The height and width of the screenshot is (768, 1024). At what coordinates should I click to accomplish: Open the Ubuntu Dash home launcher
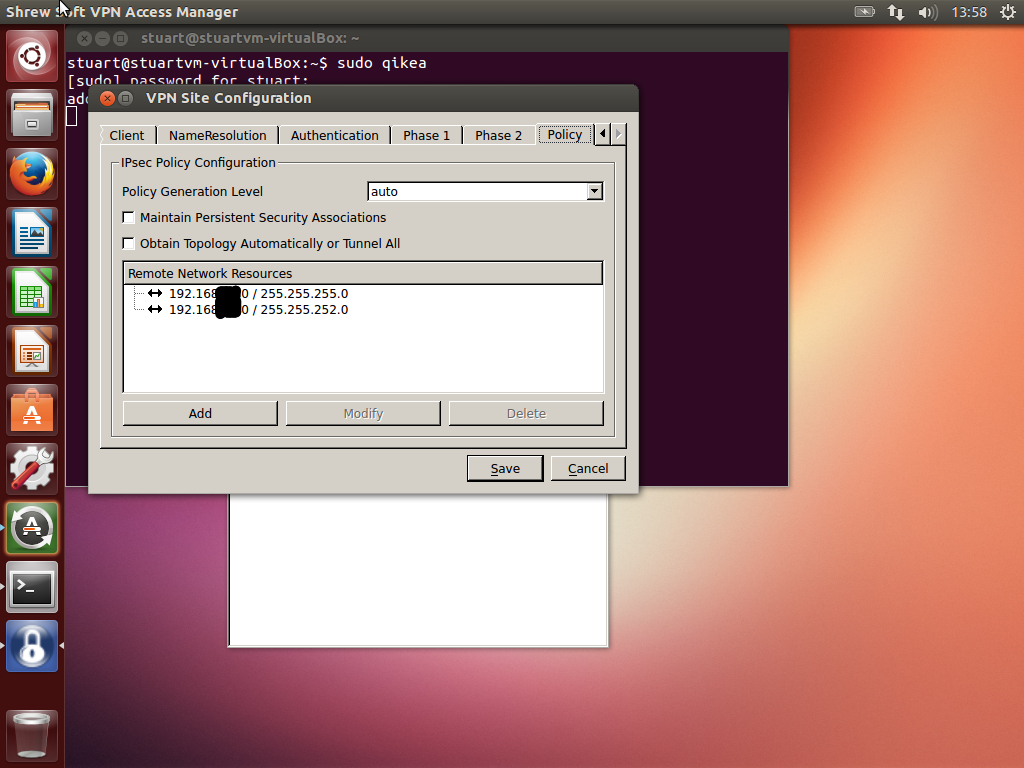[32, 56]
